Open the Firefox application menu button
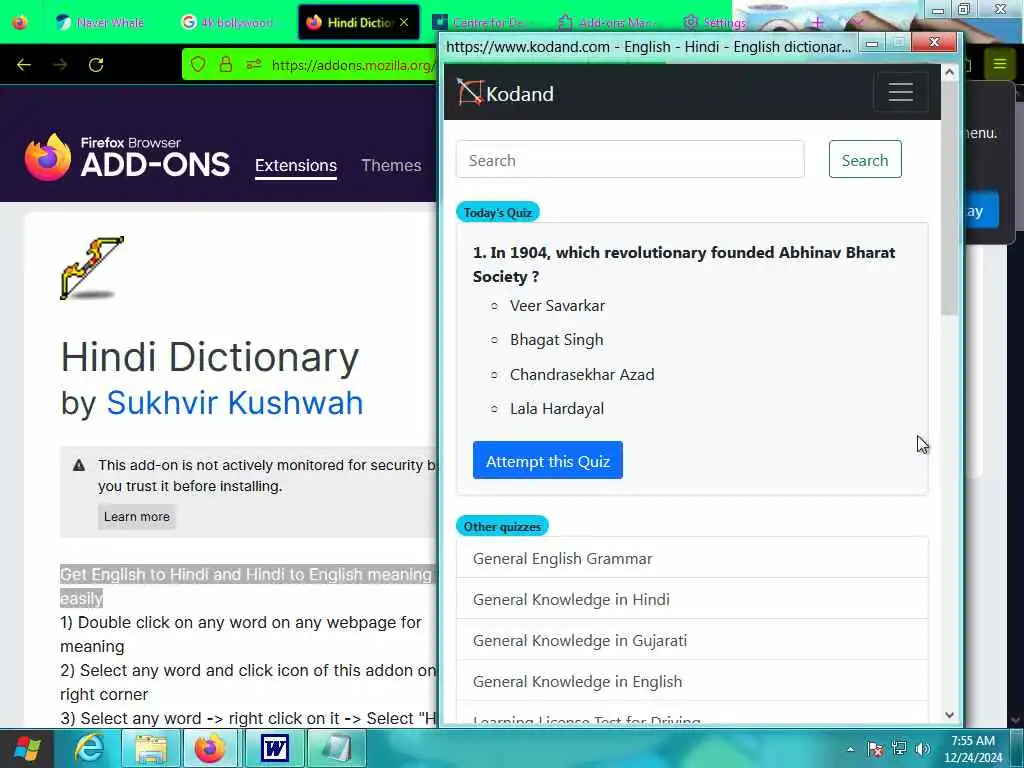 (x=1000, y=64)
